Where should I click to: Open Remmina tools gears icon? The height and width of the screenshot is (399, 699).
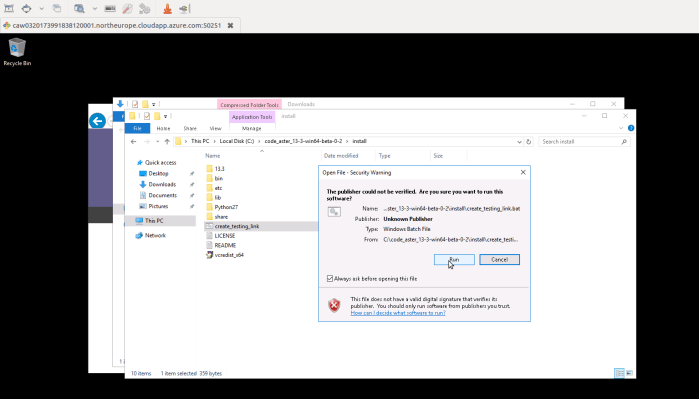(x=144, y=8)
